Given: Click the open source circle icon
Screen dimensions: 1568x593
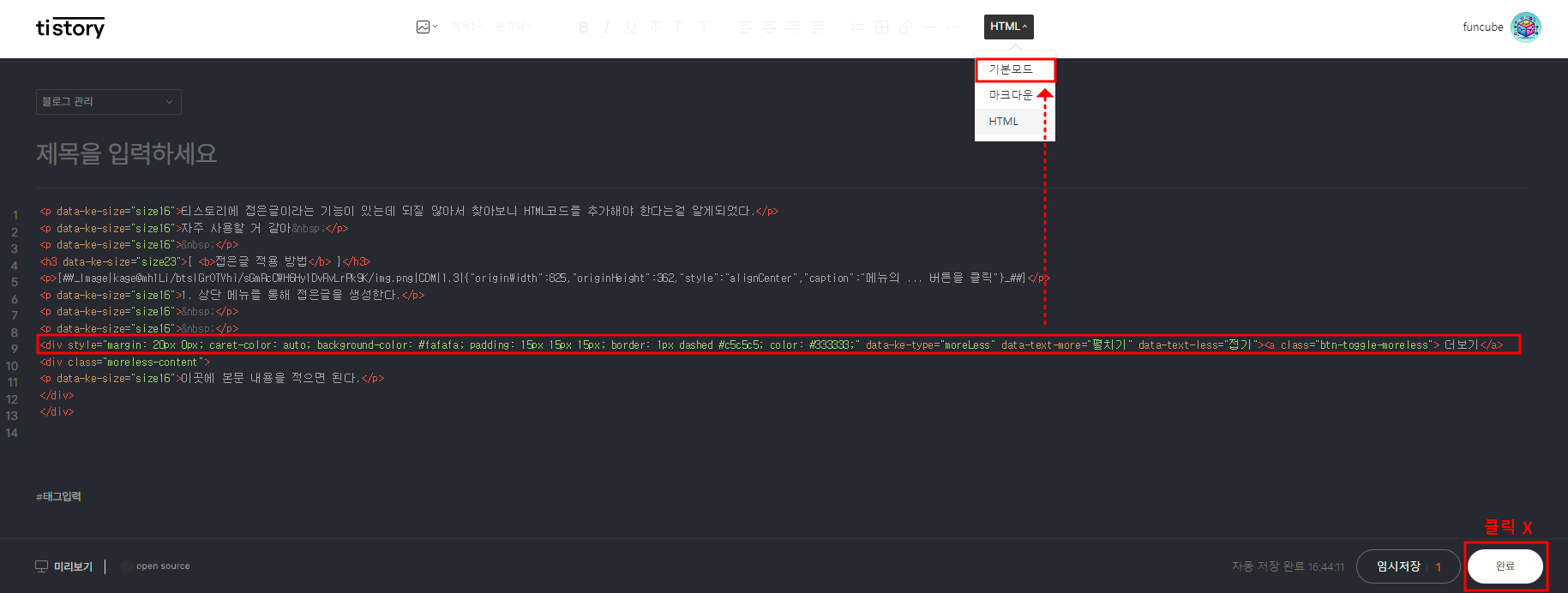Looking at the screenshot, I should 127,566.
